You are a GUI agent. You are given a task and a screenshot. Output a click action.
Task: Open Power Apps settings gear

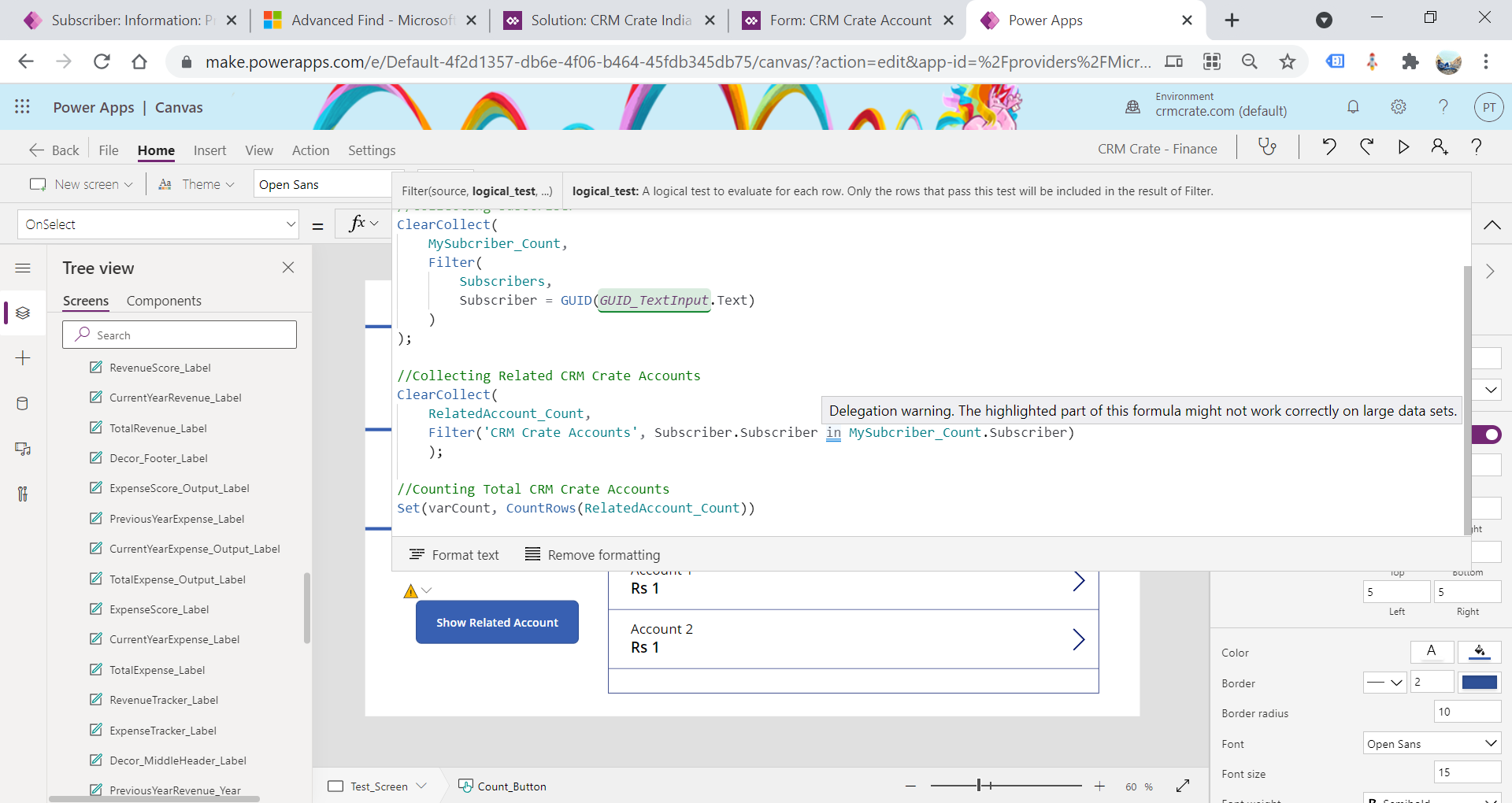(1399, 106)
